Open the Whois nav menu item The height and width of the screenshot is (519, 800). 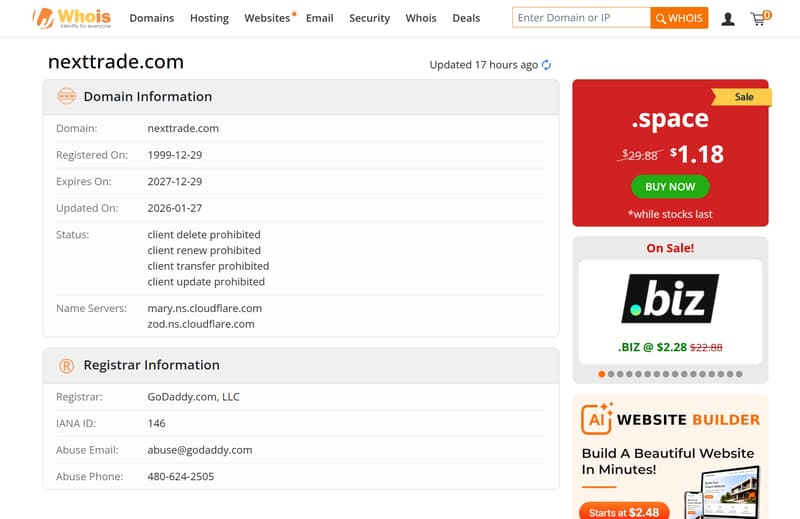click(421, 18)
